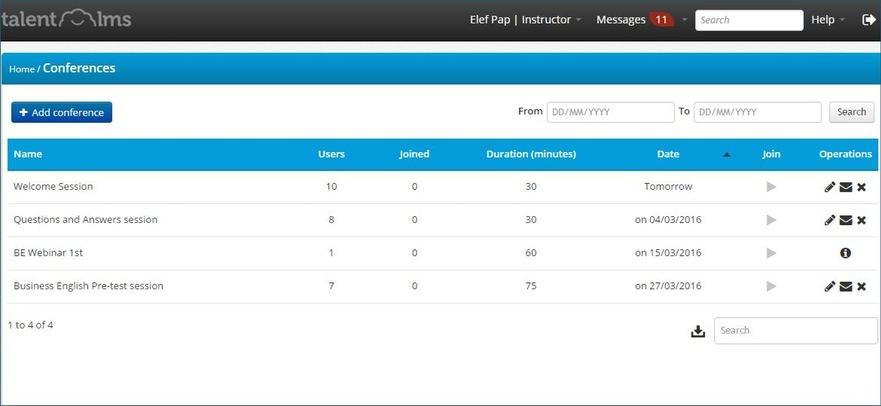Delete the Welcome Session conference
Viewport: 881px width, 406px height.
[861, 187]
